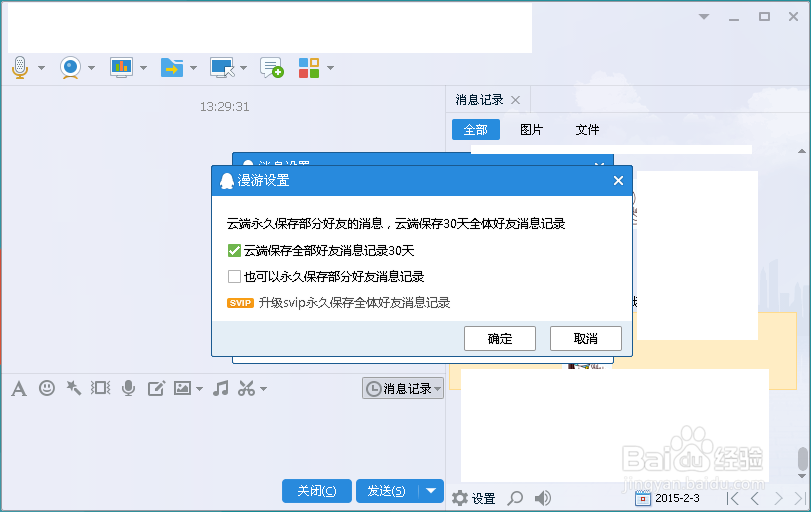Uncheck 云端保存全部好友消息记录30天 checkbox
Image resolution: width=811 pixels, height=512 pixels.
click(x=234, y=251)
